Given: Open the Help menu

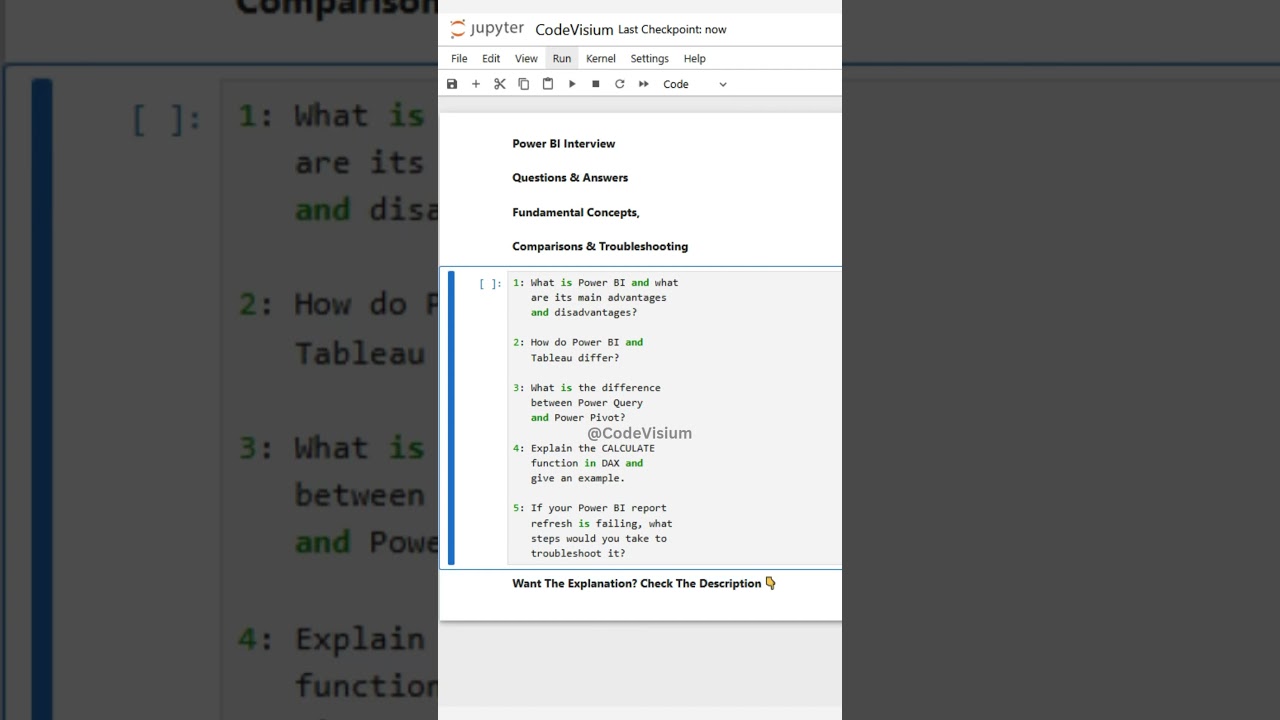Looking at the screenshot, I should coord(695,59).
